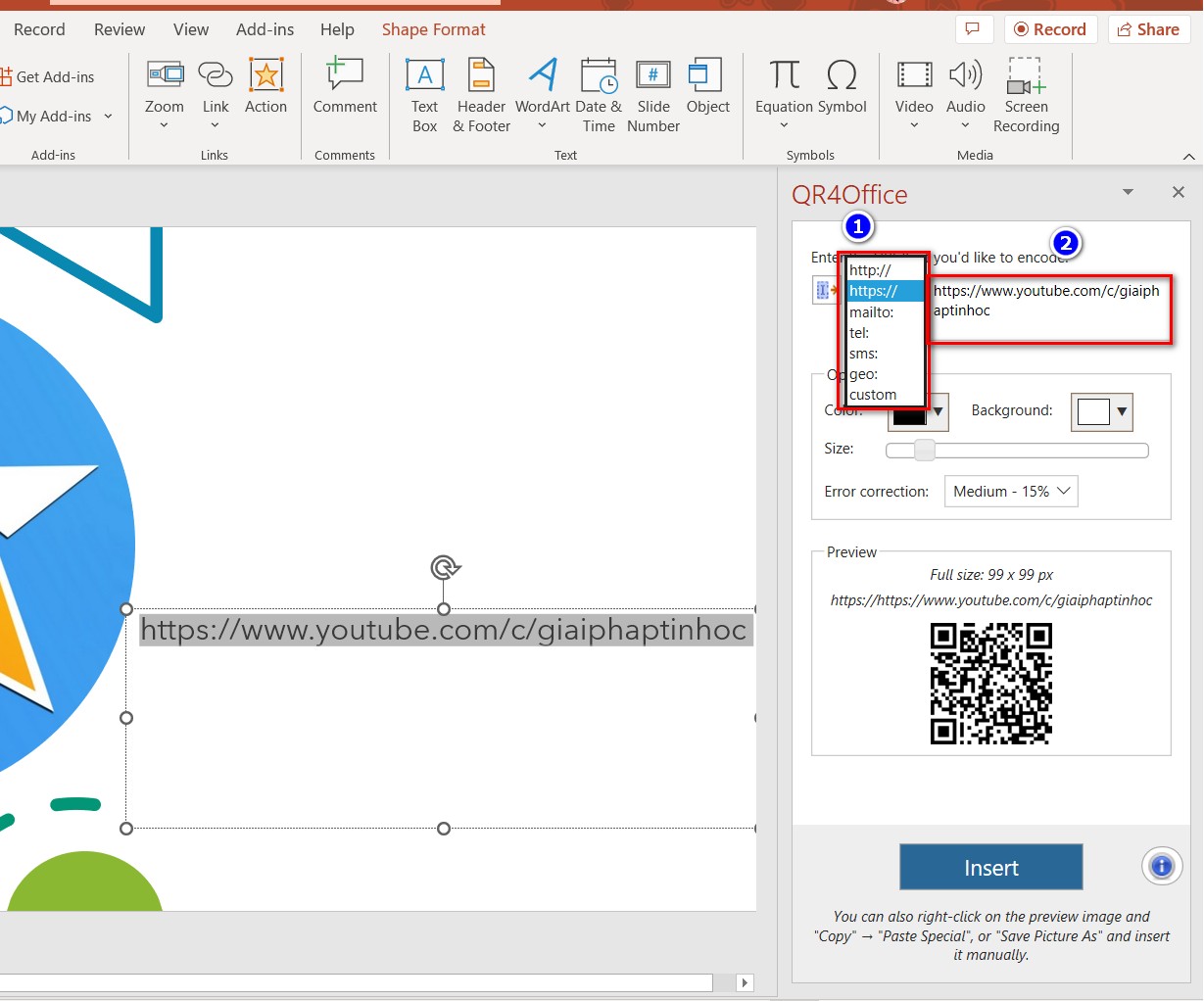This screenshot has width=1204, height=1001.
Task: Click the Share button
Action: [x=1149, y=29]
